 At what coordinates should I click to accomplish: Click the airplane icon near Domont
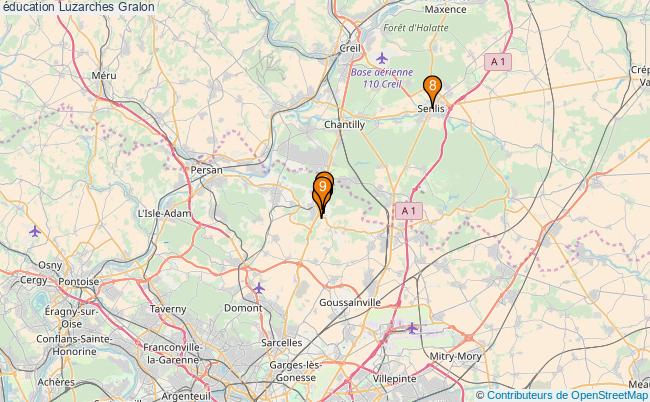coord(259,288)
